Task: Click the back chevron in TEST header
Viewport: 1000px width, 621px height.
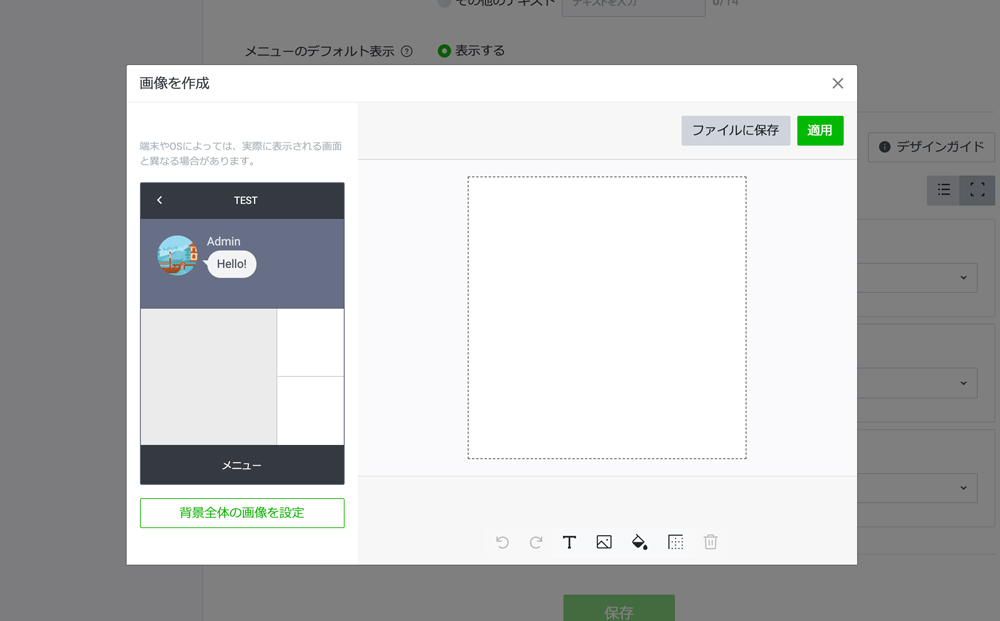Action: point(159,200)
